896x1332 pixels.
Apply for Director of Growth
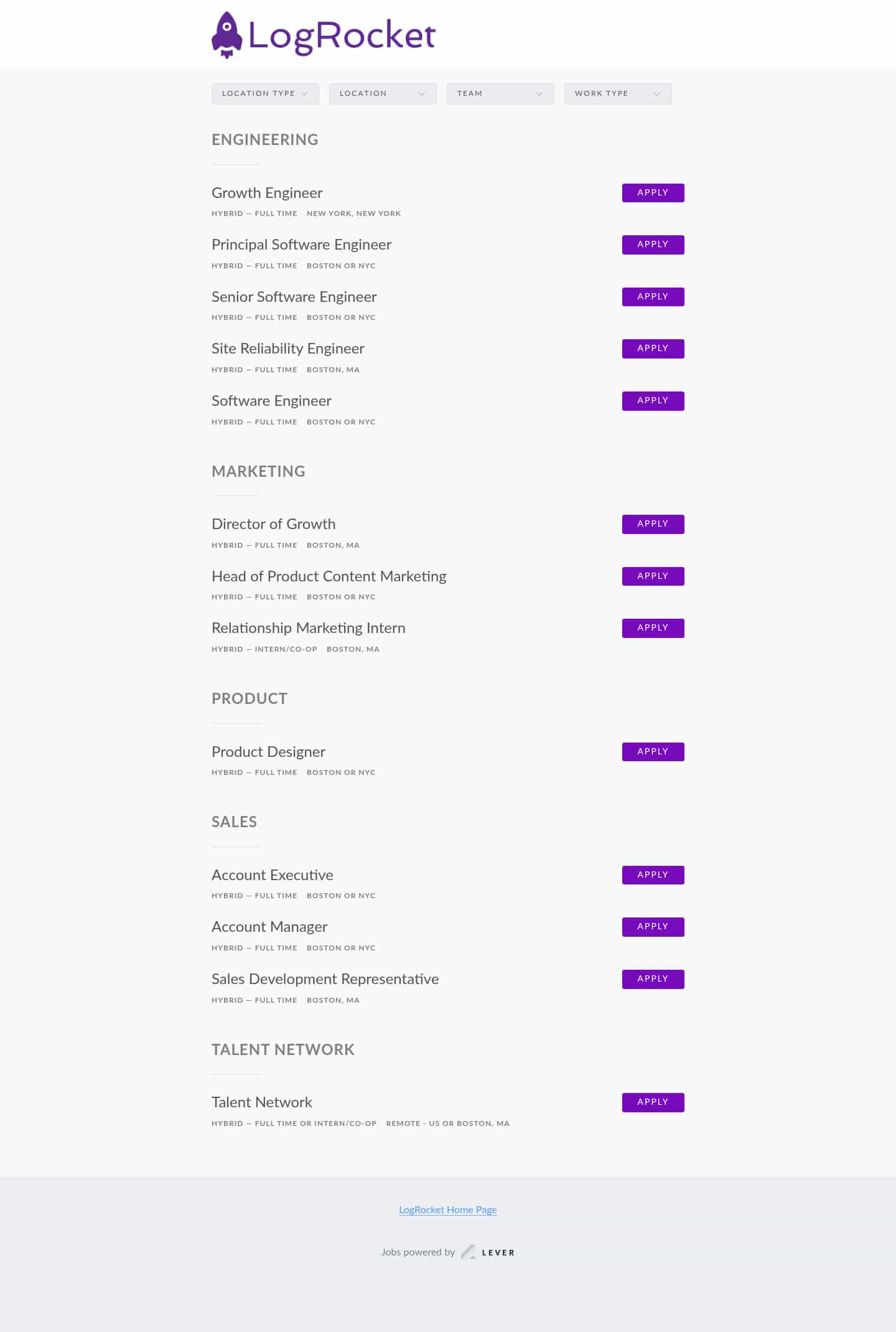click(x=653, y=524)
